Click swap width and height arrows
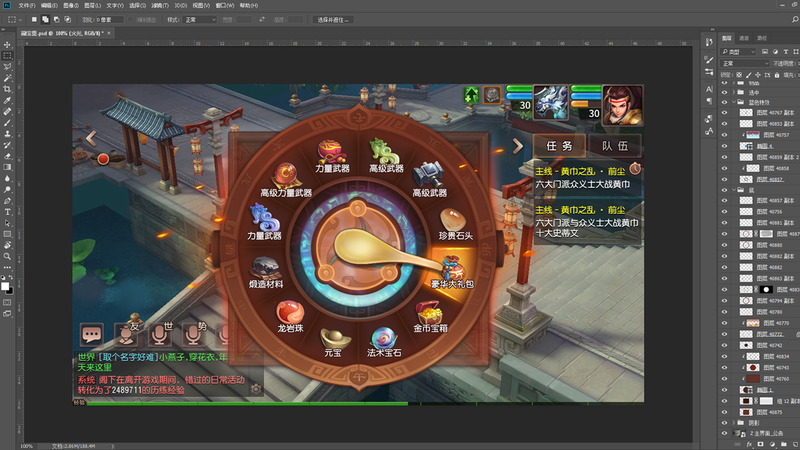The width and height of the screenshot is (800, 450). [262, 19]
